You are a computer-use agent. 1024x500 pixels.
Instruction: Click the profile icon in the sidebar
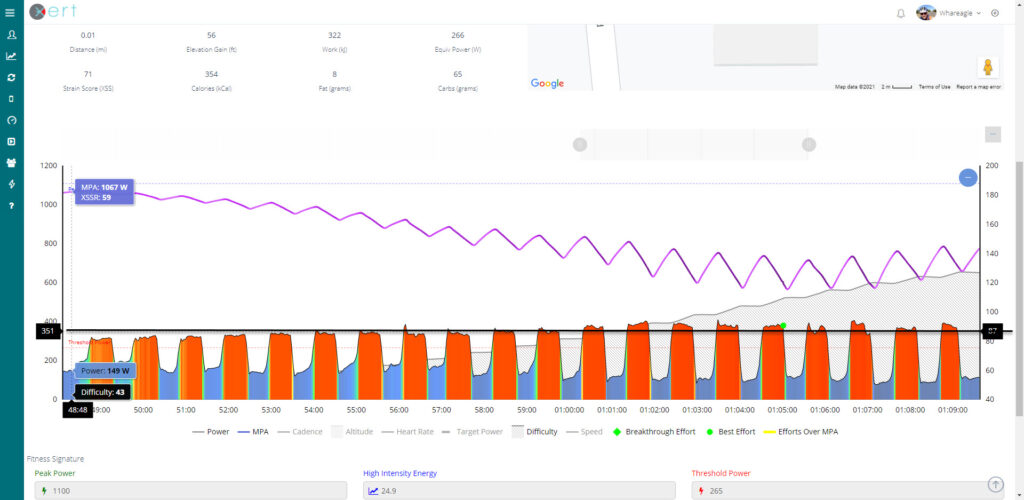coord(11,35)
